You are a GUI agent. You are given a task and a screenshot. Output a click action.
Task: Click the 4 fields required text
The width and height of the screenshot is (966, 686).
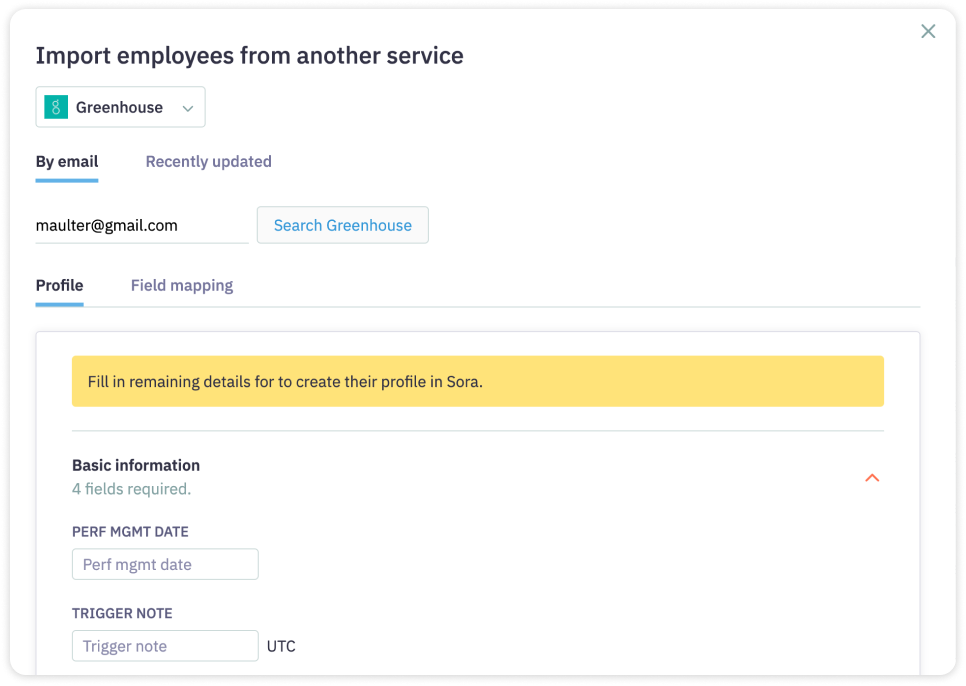(131, 489)
